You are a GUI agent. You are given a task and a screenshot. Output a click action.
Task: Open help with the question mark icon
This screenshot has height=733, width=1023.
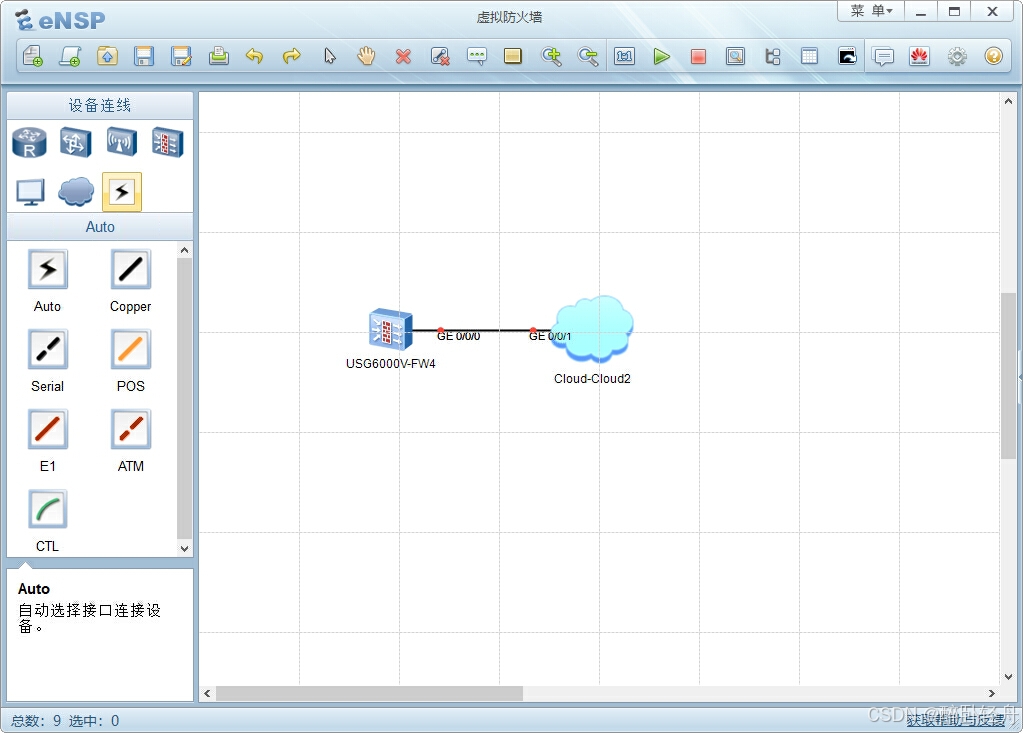point(994,56)
